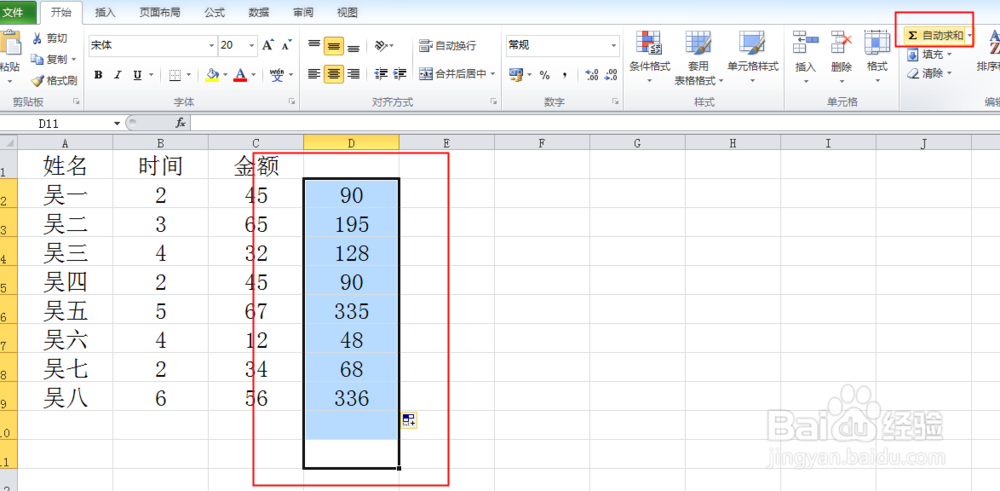Click the cell borders icon
This screenshot has width=1000, height=491.
tap(175, 75)
